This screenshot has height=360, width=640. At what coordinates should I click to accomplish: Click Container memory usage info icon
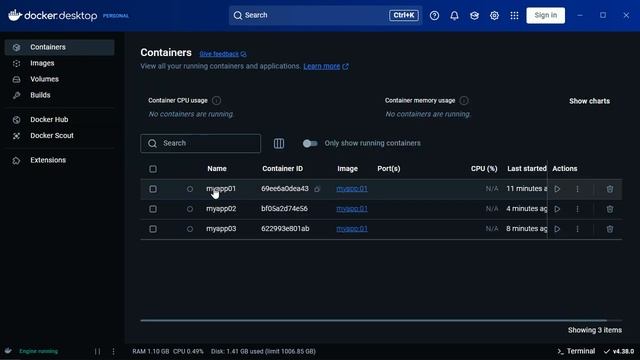click(464, 100)
